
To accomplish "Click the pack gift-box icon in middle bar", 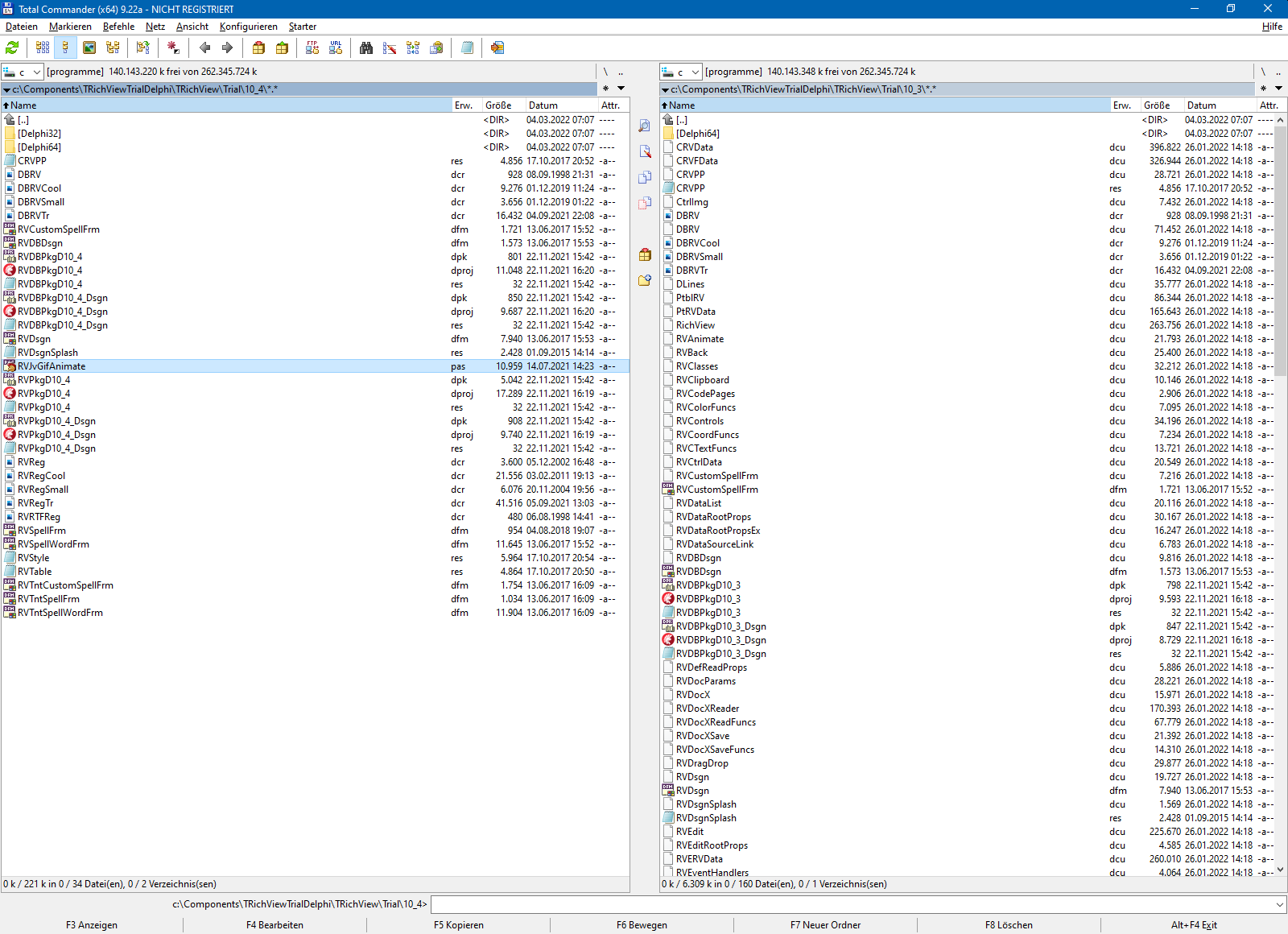I will click(x=645, y=254).
